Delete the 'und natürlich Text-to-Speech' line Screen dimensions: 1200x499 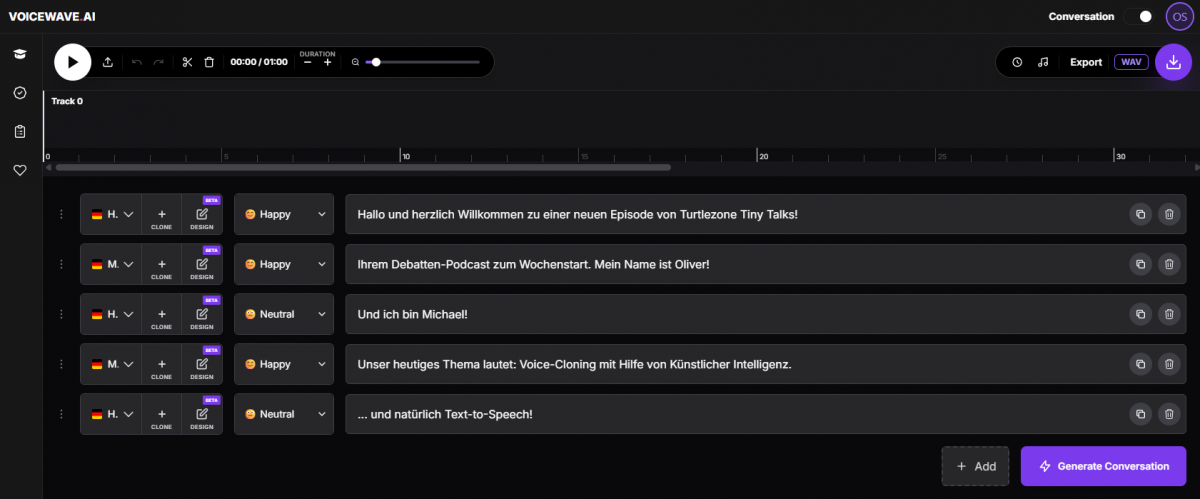pyautogui.click(x=1168, y=414)
